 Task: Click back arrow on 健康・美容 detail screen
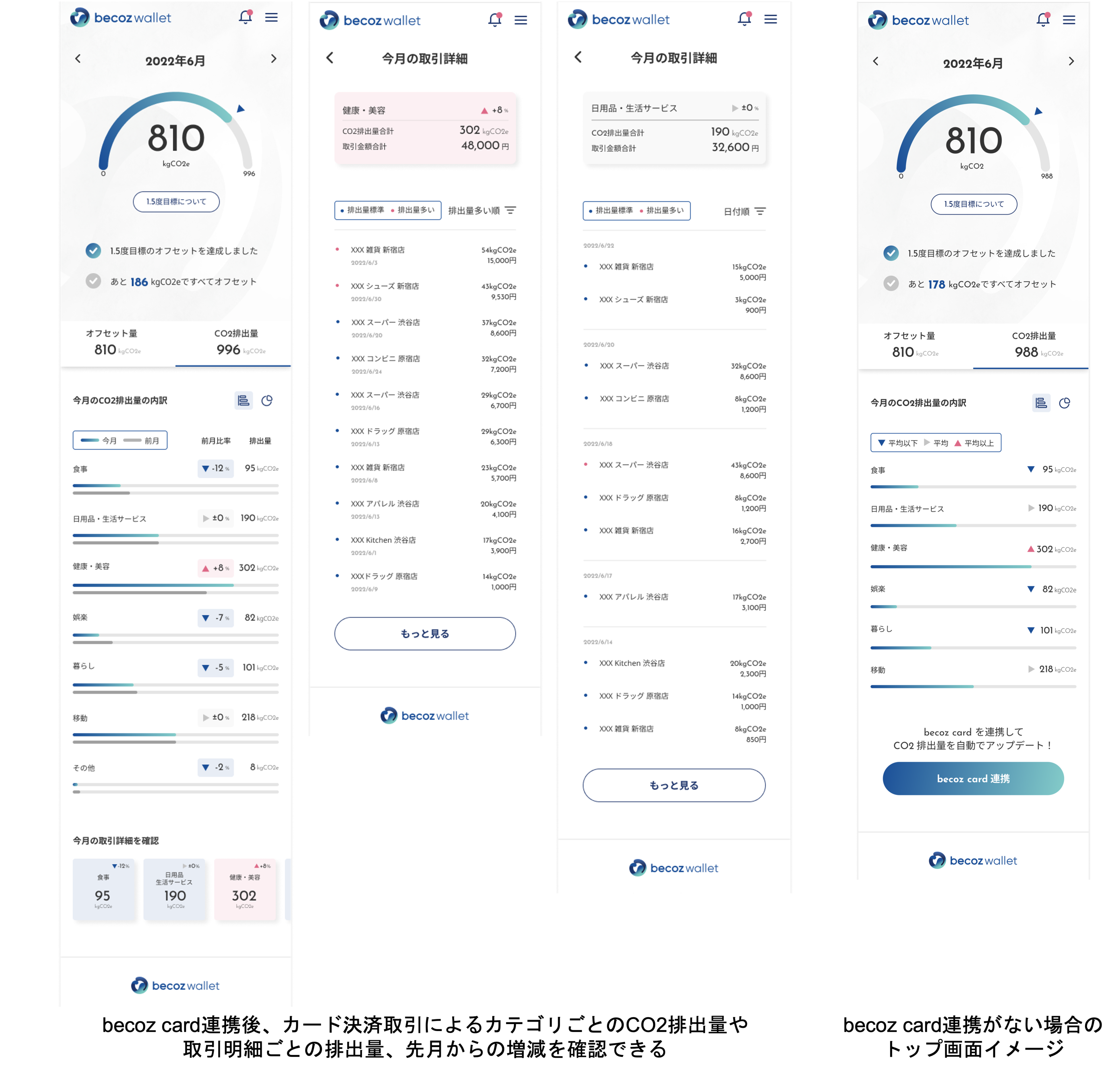[x=330, y=58]
